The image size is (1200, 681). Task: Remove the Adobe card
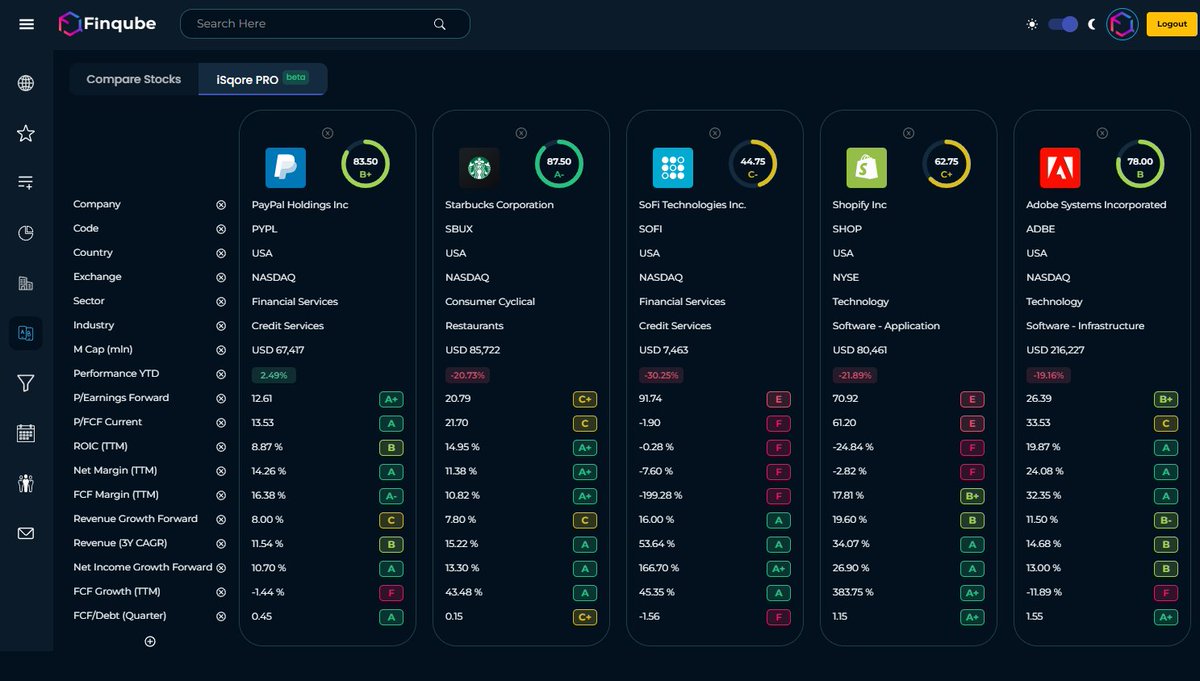(1102, 133)
